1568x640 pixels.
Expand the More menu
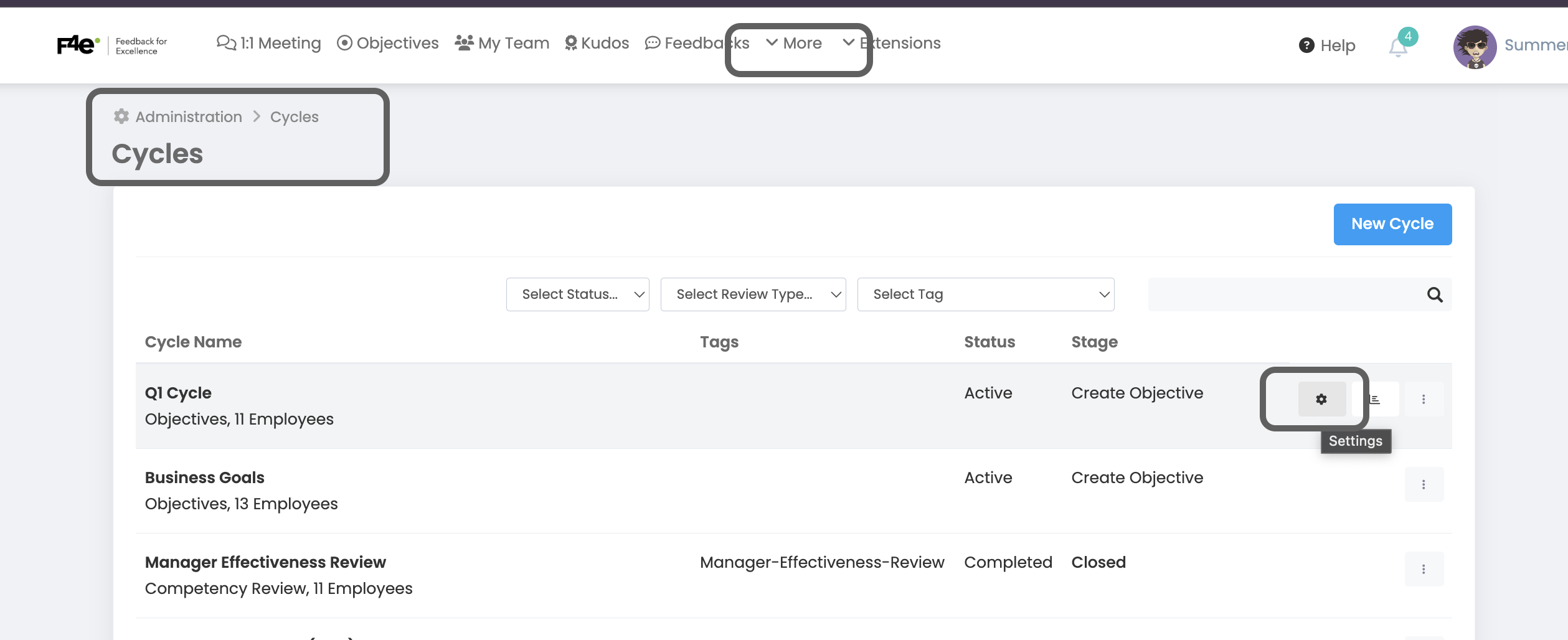pyautogui.click(x=794, y=44)
